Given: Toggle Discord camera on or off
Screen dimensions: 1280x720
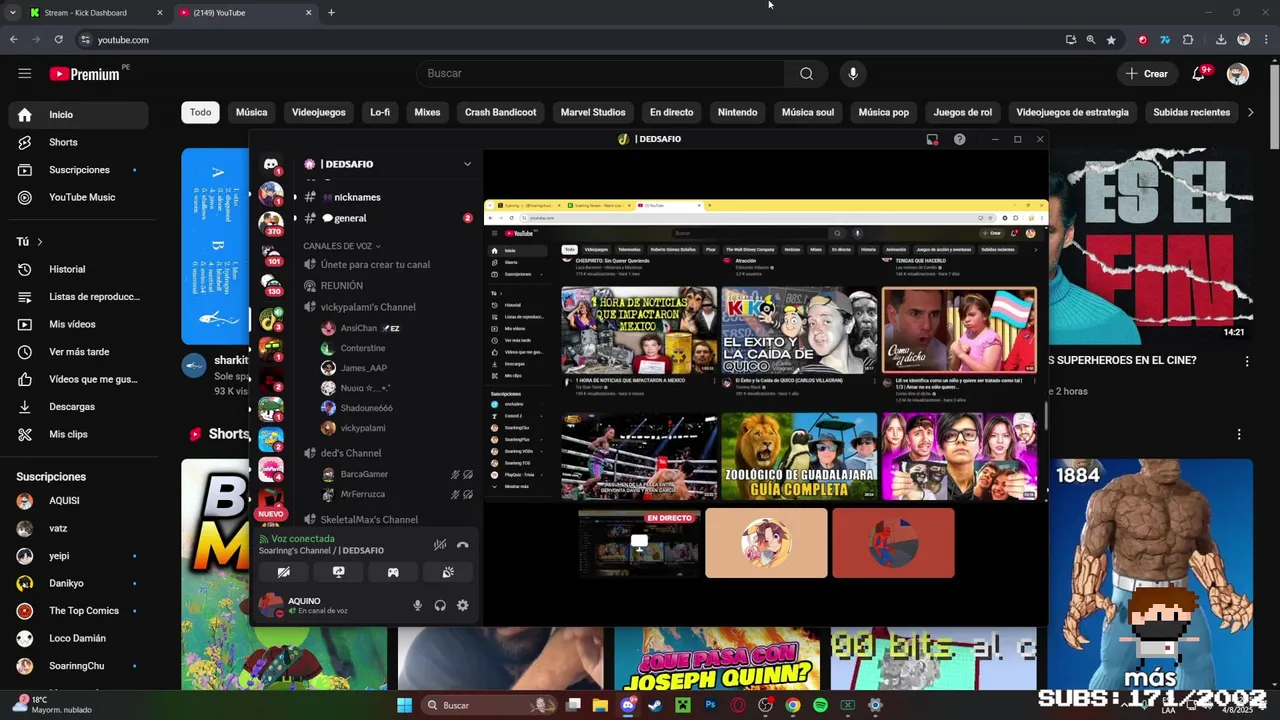Looking at the screenshot, I should tap(284, 572).
